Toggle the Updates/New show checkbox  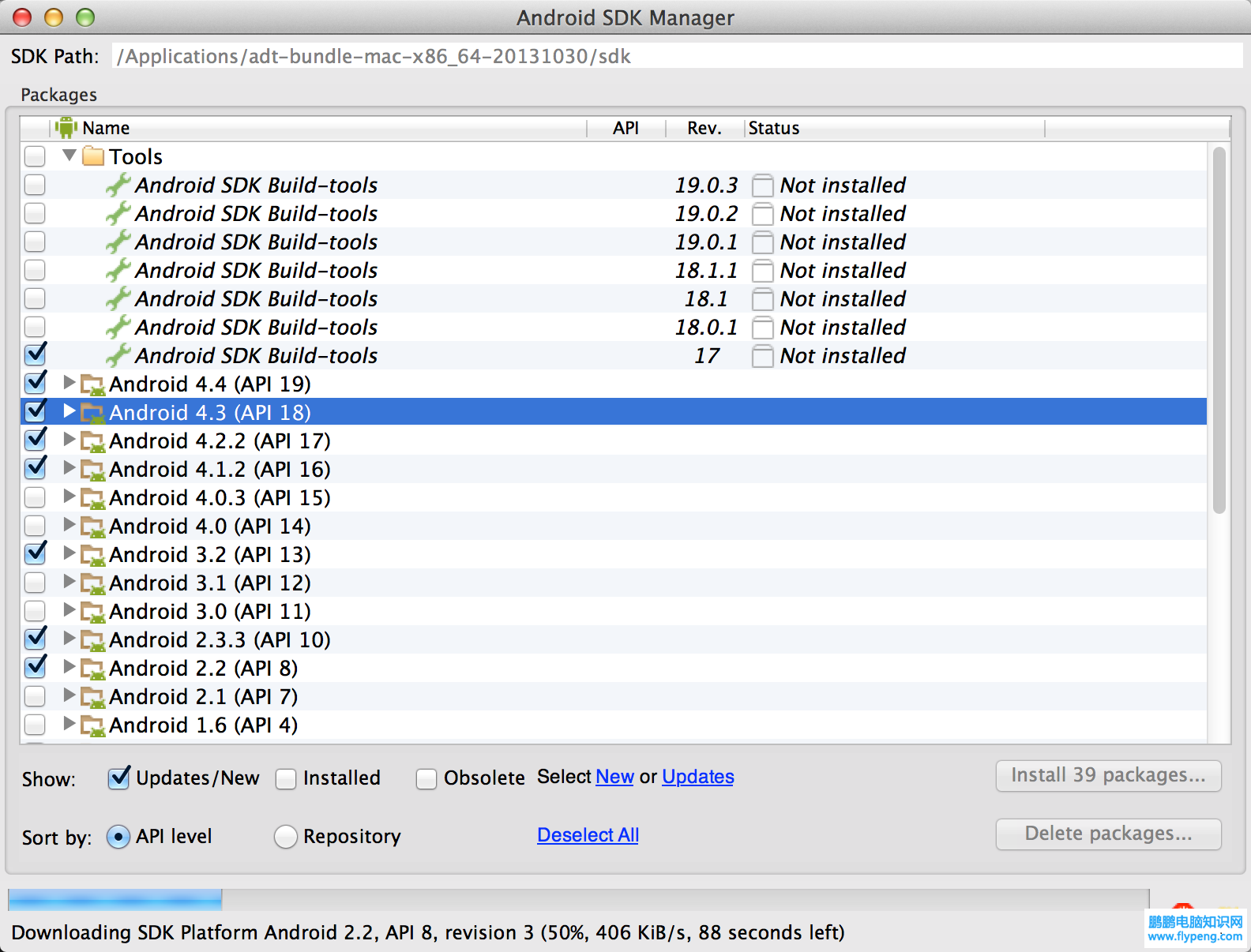coord(118,778)
